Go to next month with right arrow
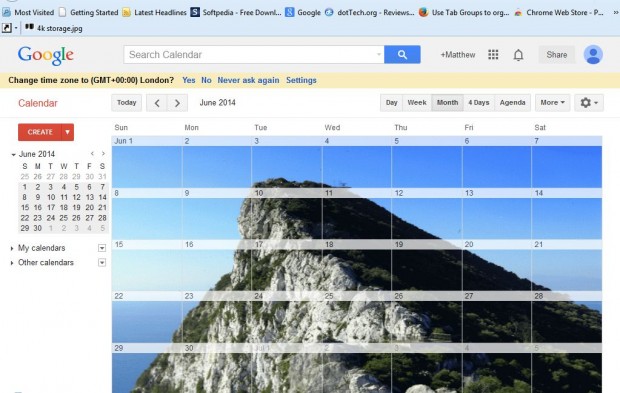This screenshot has width=620, height=393. (x=177, y=103)
